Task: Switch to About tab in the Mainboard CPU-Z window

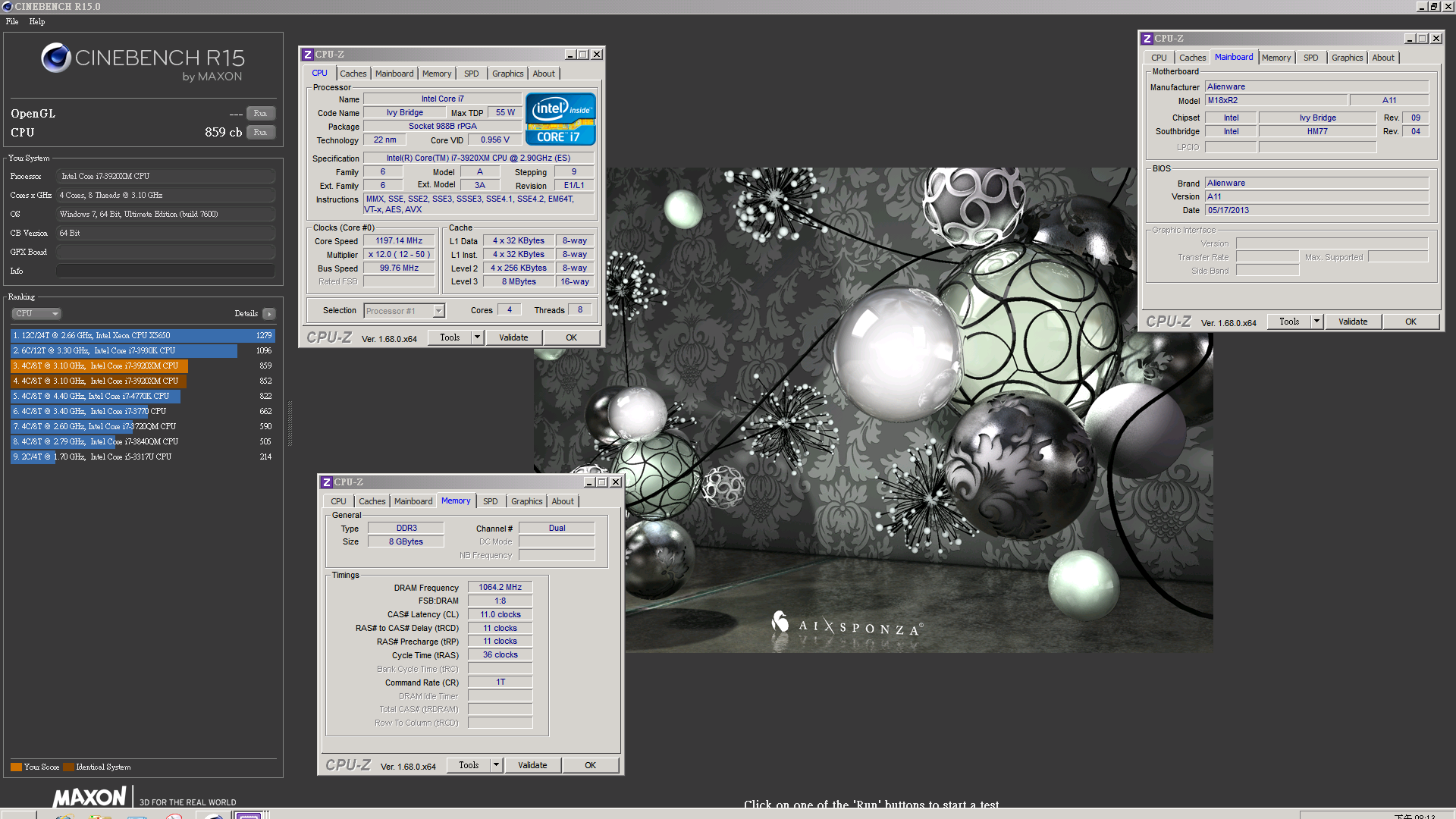Action: click(1383, 58)
